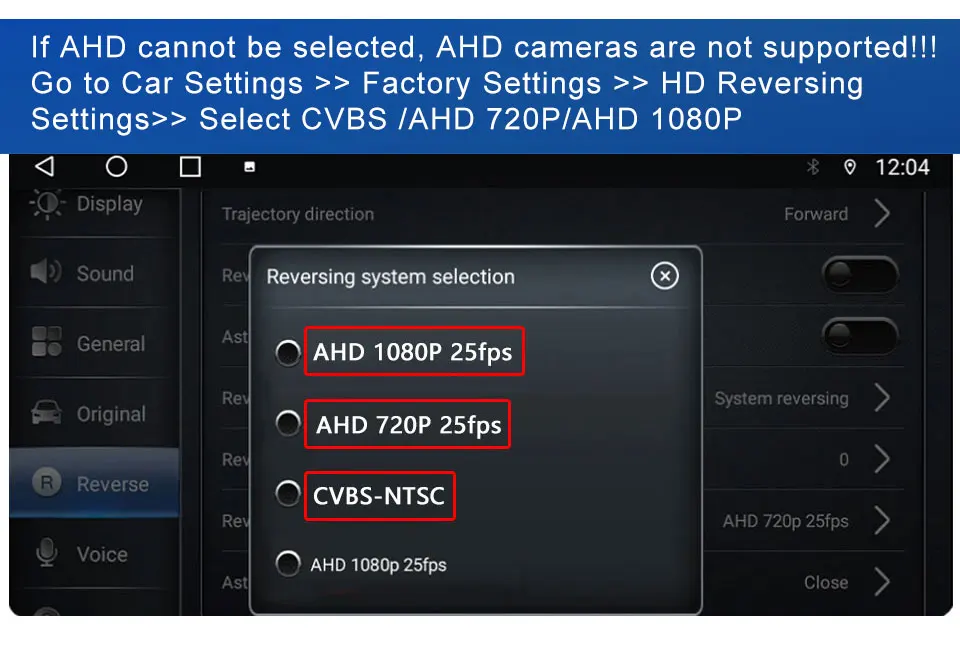The width and height of the screenshot is (960, 653).
Task: Open Display settings brightness icon
Action: tap(47, 204)
